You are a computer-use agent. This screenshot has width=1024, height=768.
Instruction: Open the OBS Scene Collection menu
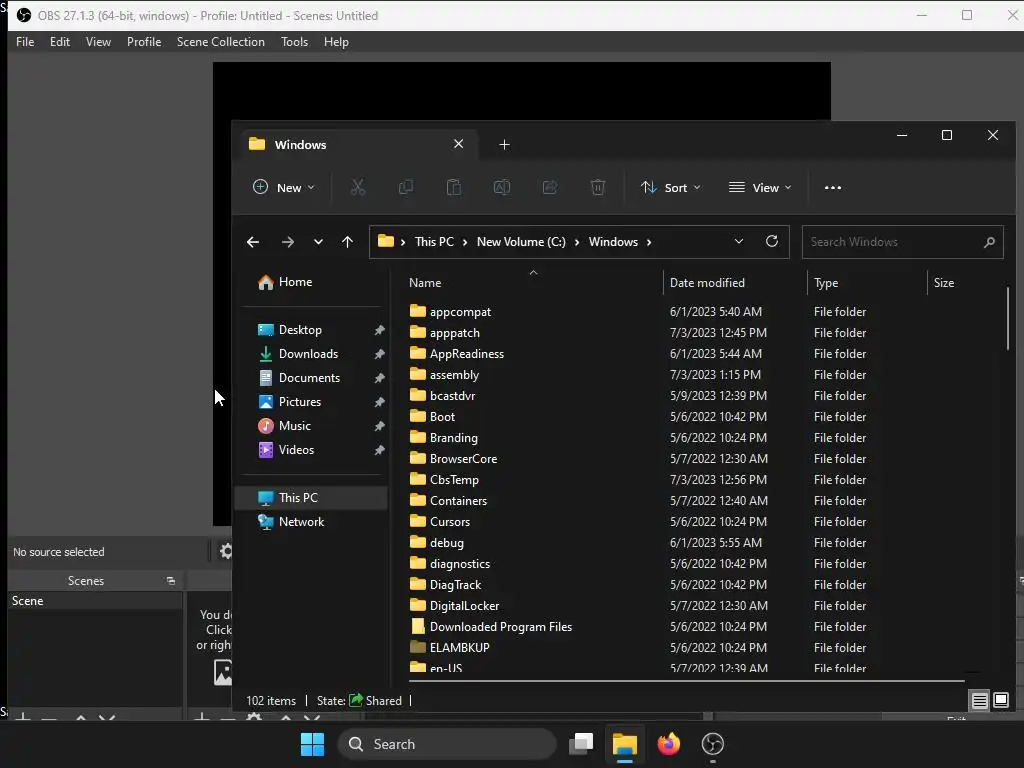pyautogui.click(x=221, y=42)
